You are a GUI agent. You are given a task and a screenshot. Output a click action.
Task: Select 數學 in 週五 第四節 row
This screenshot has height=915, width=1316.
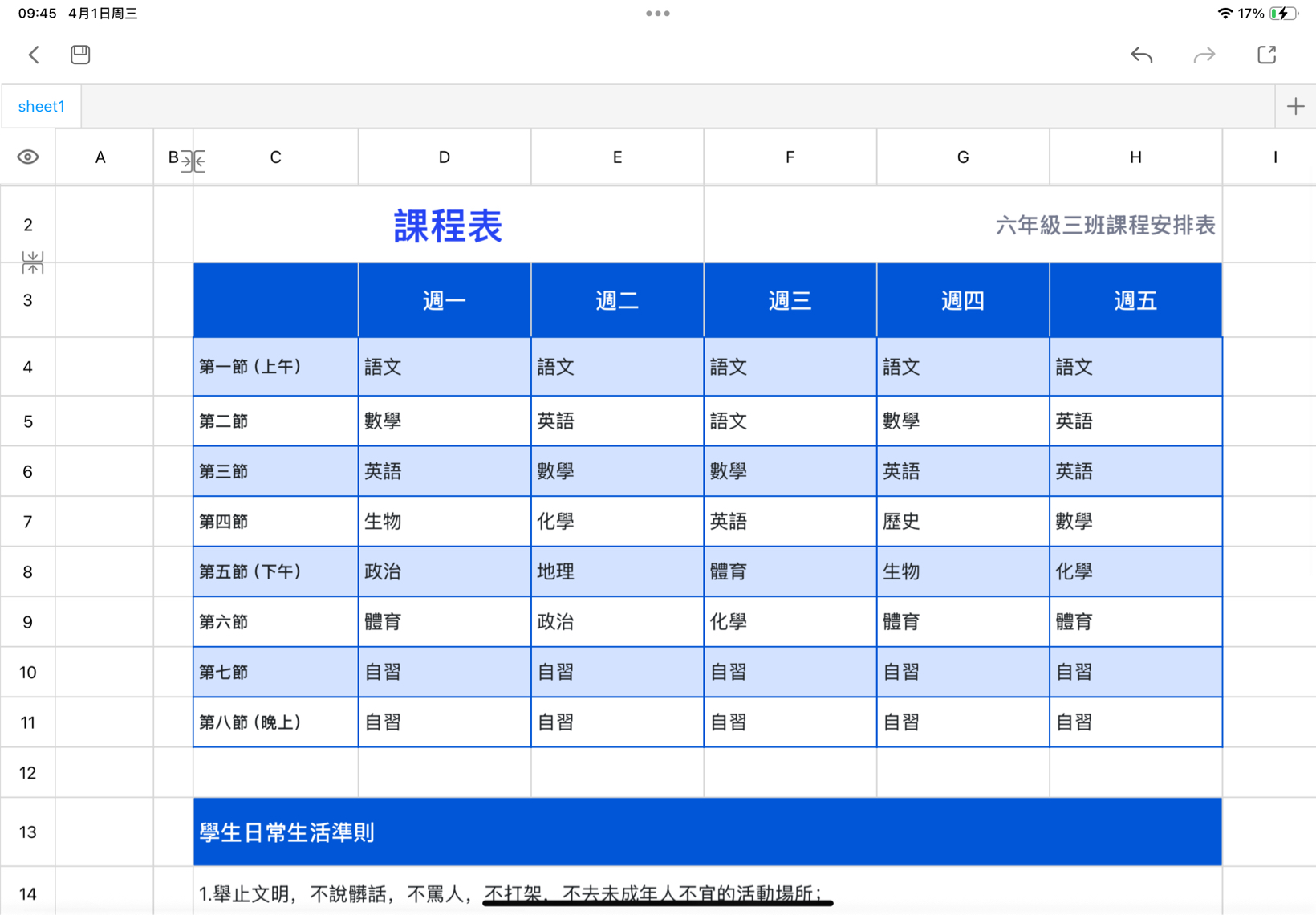click(1135, 522)
